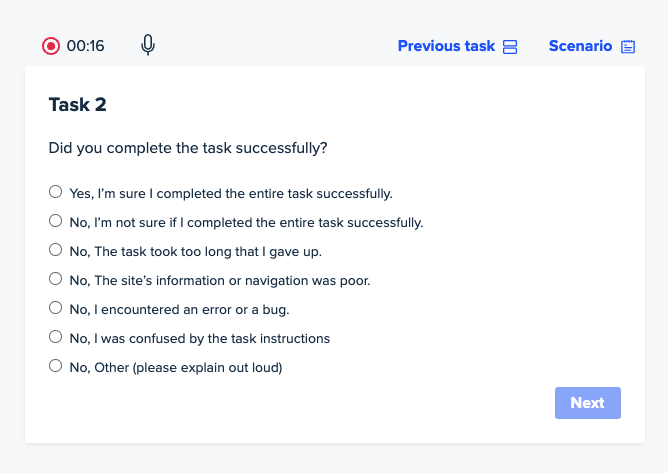Image resolution: width=668 pixels, height=473 pixels.
Task: Click the microphone icon
Action: [148, 45]
